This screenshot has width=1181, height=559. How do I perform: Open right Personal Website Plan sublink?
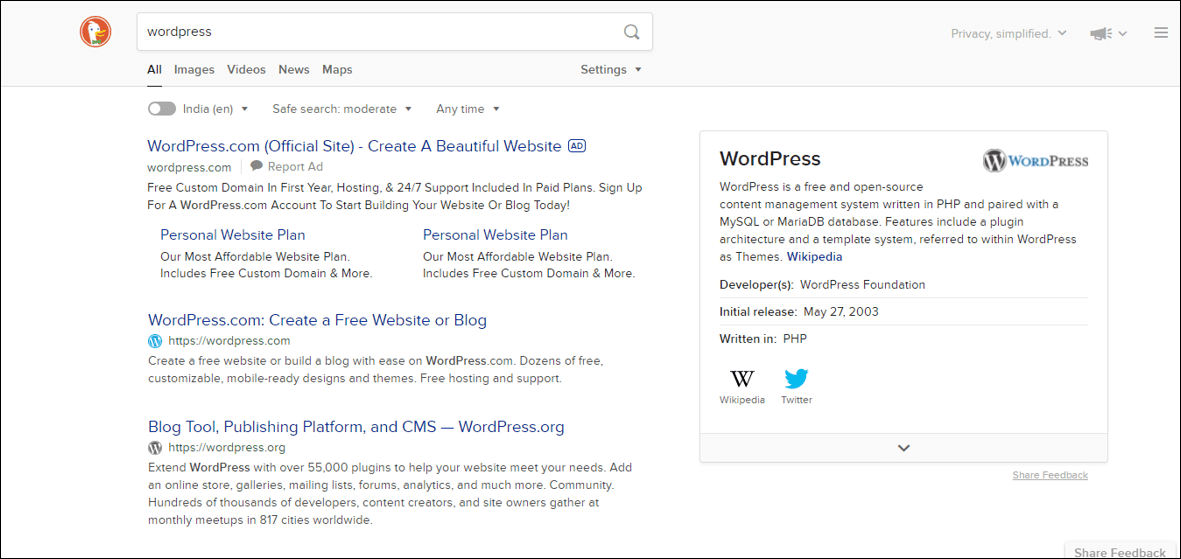tap(496, 235)
